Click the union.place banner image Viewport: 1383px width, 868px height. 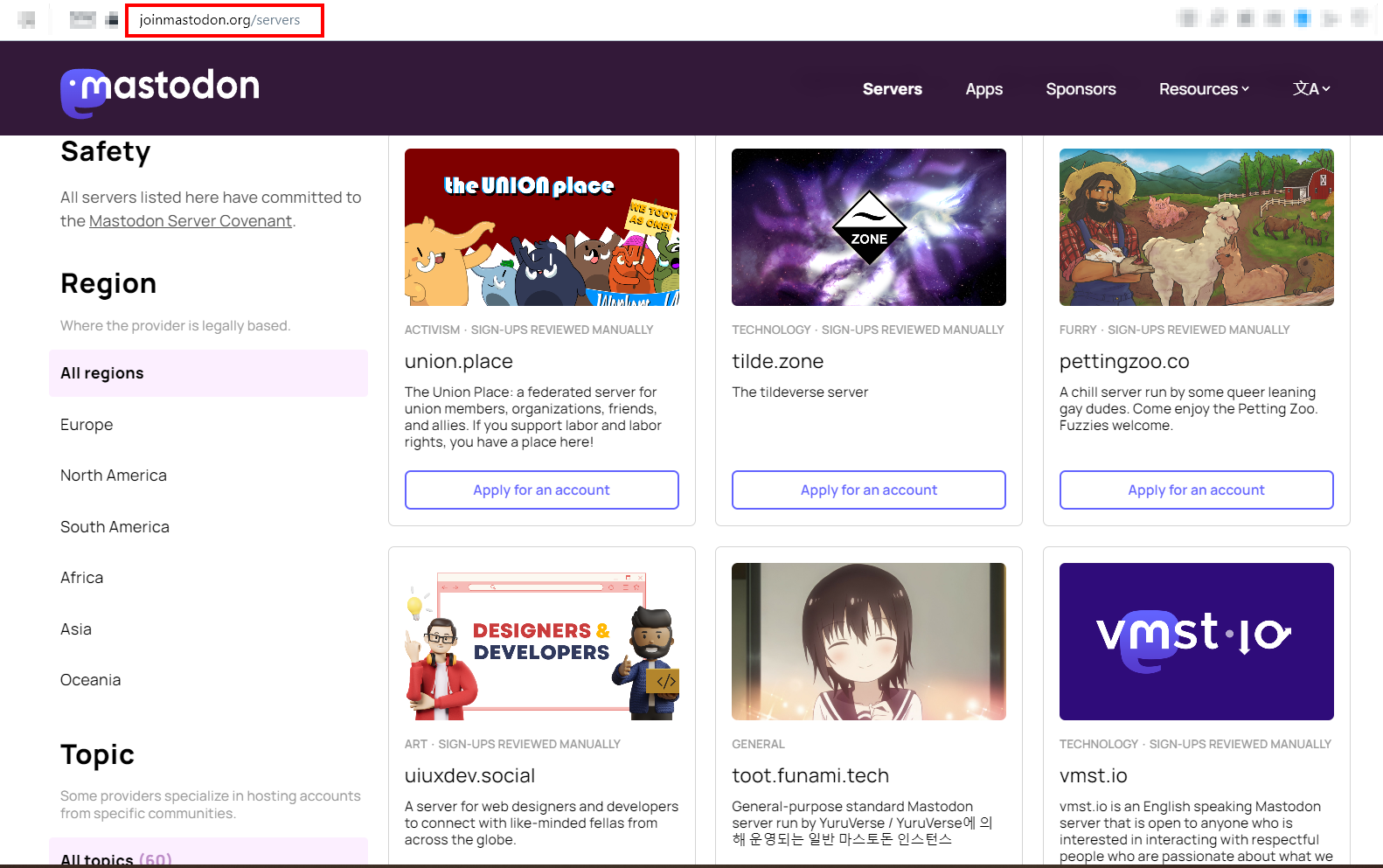coord(542,227)
